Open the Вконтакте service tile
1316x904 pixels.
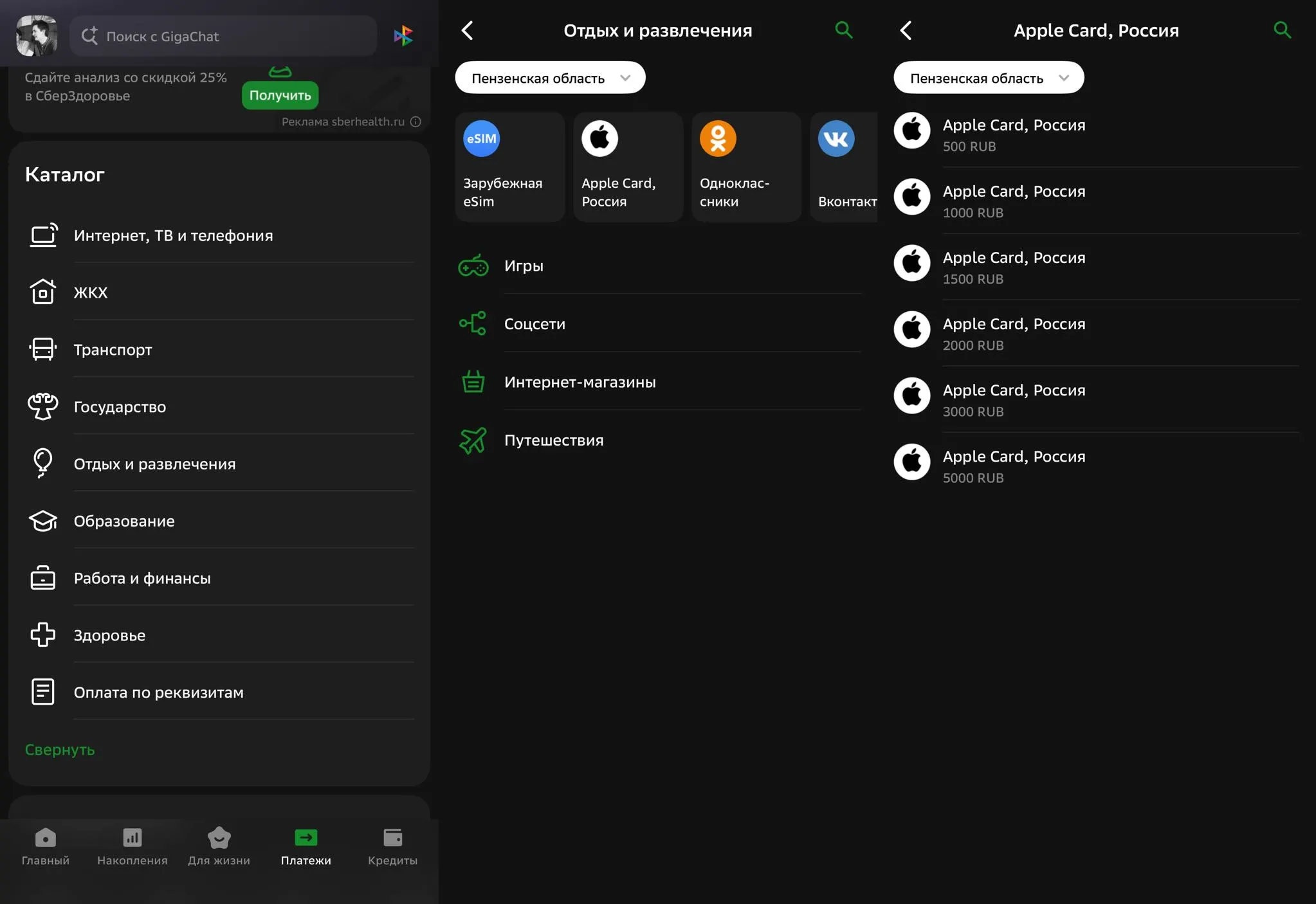pyautogui.click(x=845, y=167)
